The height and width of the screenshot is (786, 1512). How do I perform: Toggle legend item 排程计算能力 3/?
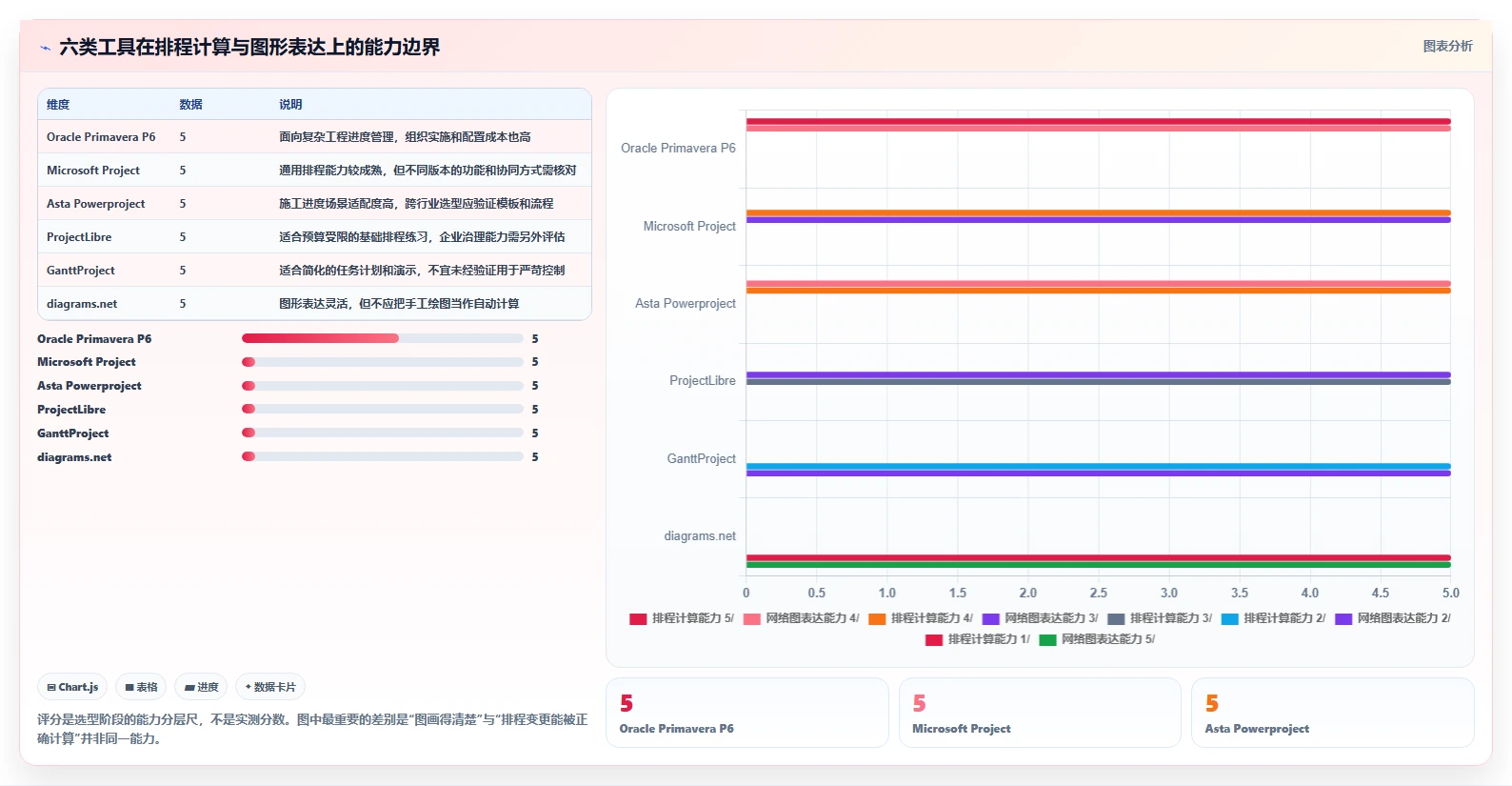1160,618
